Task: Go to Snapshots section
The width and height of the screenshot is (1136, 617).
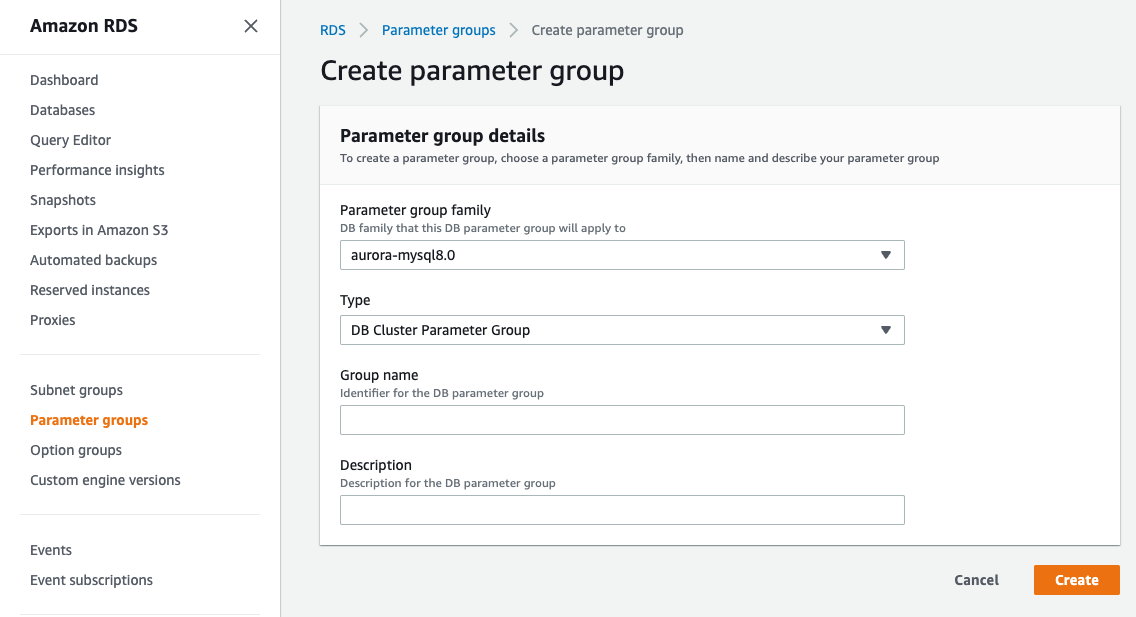Action: click(63, 200)
